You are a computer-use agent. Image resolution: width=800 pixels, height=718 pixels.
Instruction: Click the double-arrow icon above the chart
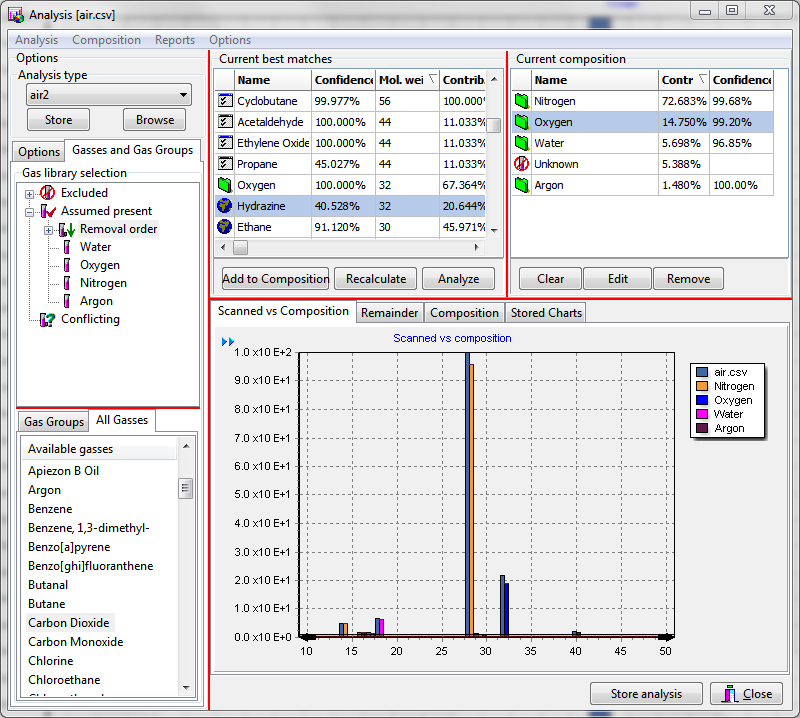pos(228,342)
